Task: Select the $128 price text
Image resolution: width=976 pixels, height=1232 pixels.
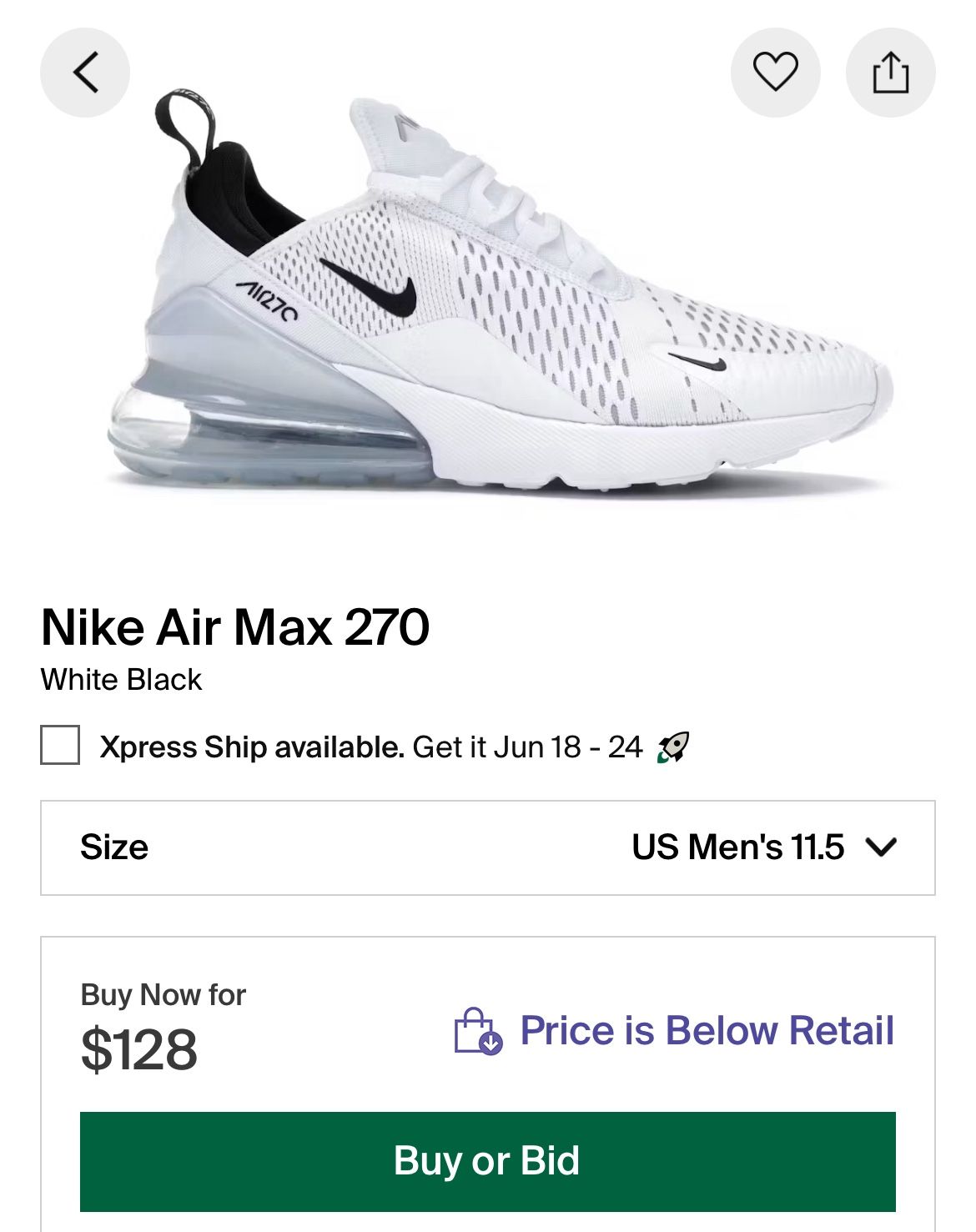Action: click(139, 1049)
